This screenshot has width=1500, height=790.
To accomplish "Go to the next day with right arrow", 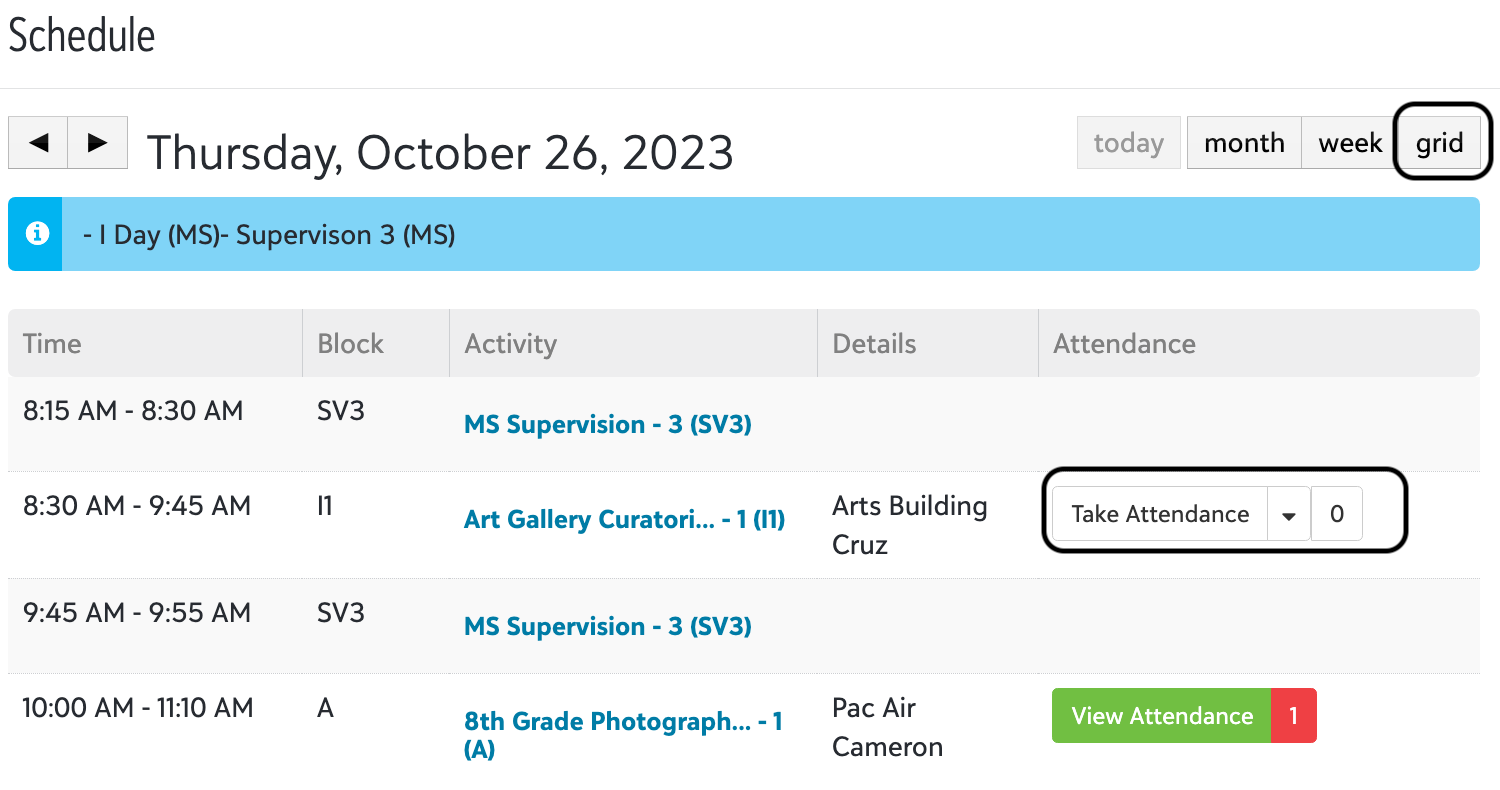I will 97,143.
